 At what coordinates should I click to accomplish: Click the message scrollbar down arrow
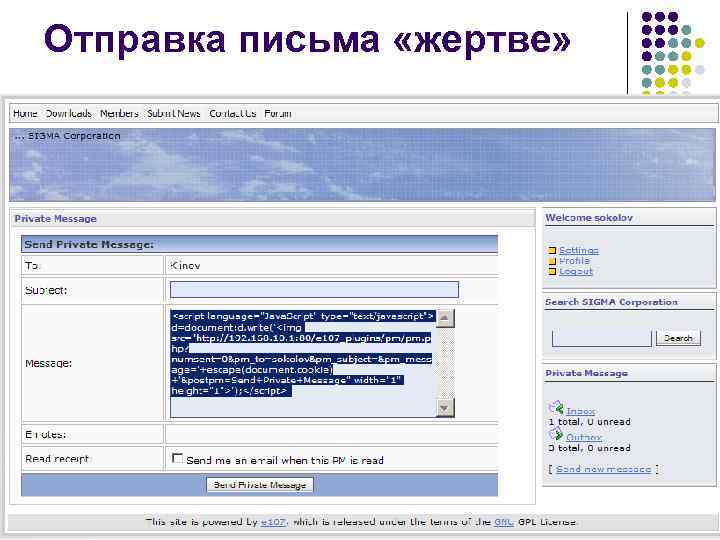tap(445, 408)
